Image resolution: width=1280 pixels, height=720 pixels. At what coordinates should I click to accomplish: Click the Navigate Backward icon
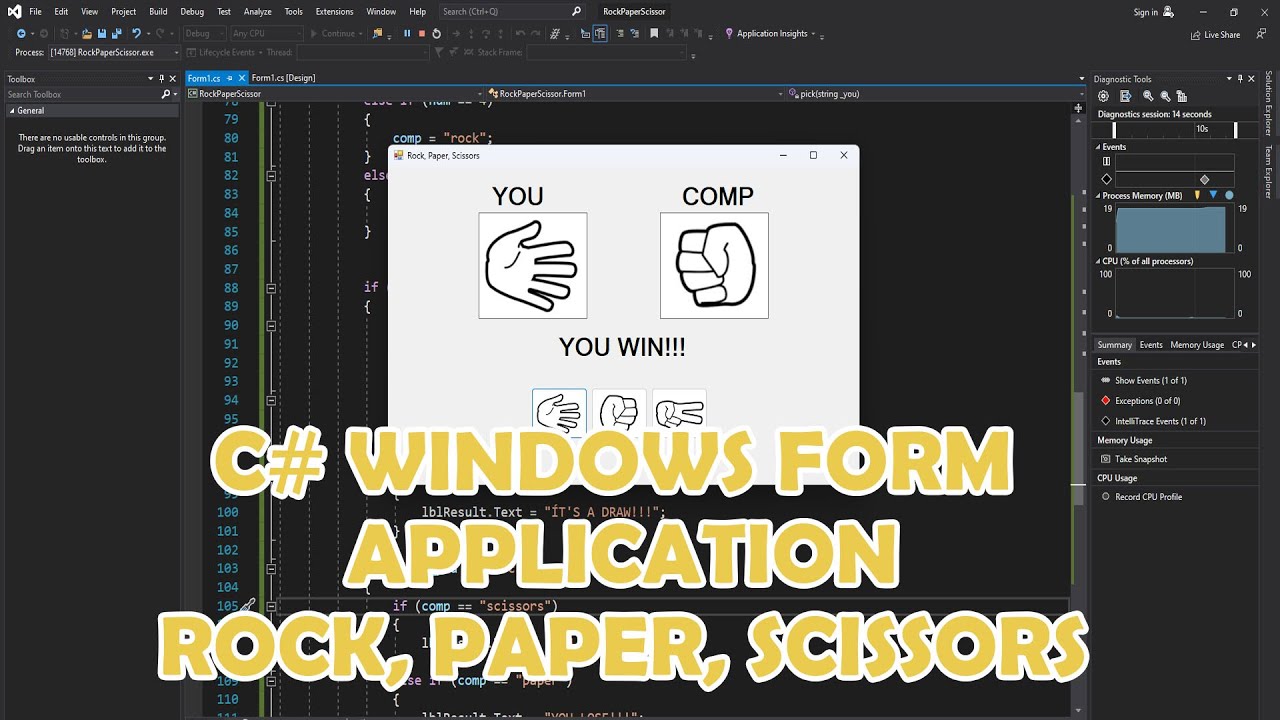point(21,33)
